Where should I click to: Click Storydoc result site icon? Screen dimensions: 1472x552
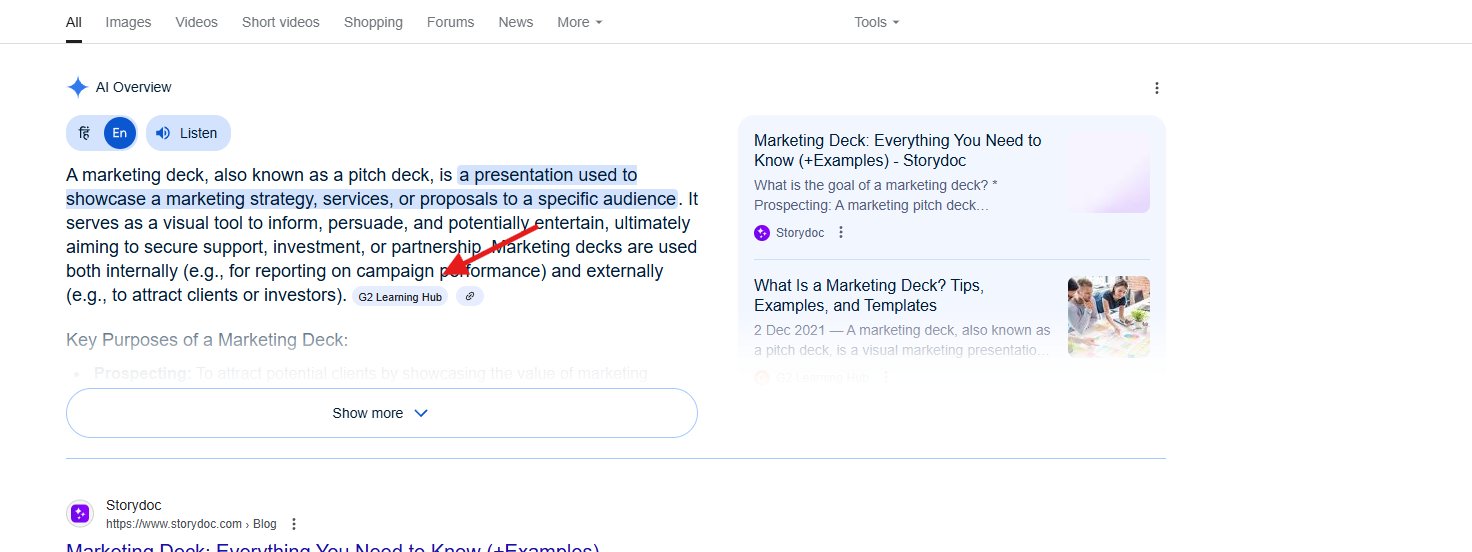pos(80,514)
